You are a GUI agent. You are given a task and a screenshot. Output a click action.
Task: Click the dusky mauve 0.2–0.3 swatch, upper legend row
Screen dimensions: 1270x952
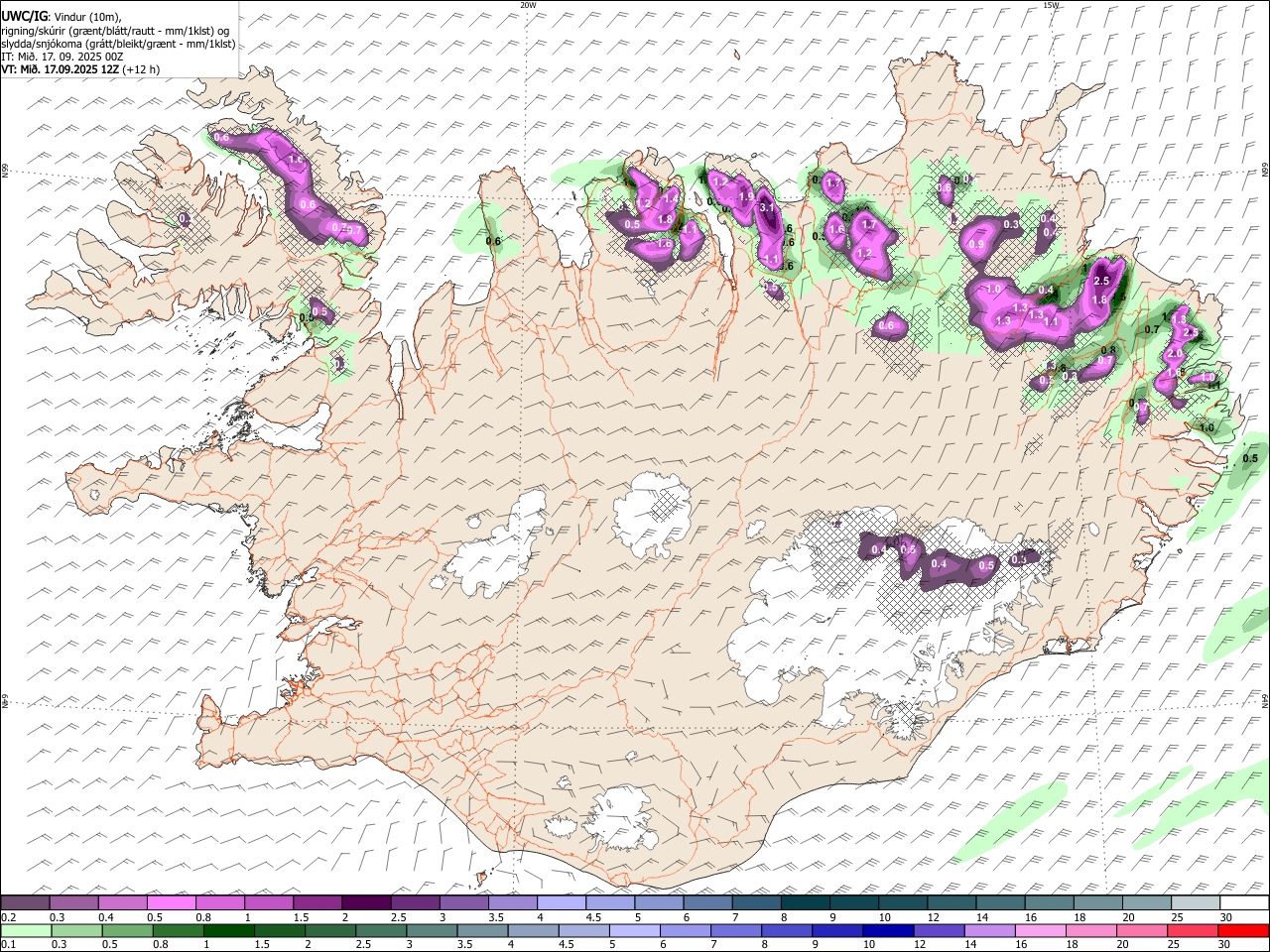(x=26, y=903)
